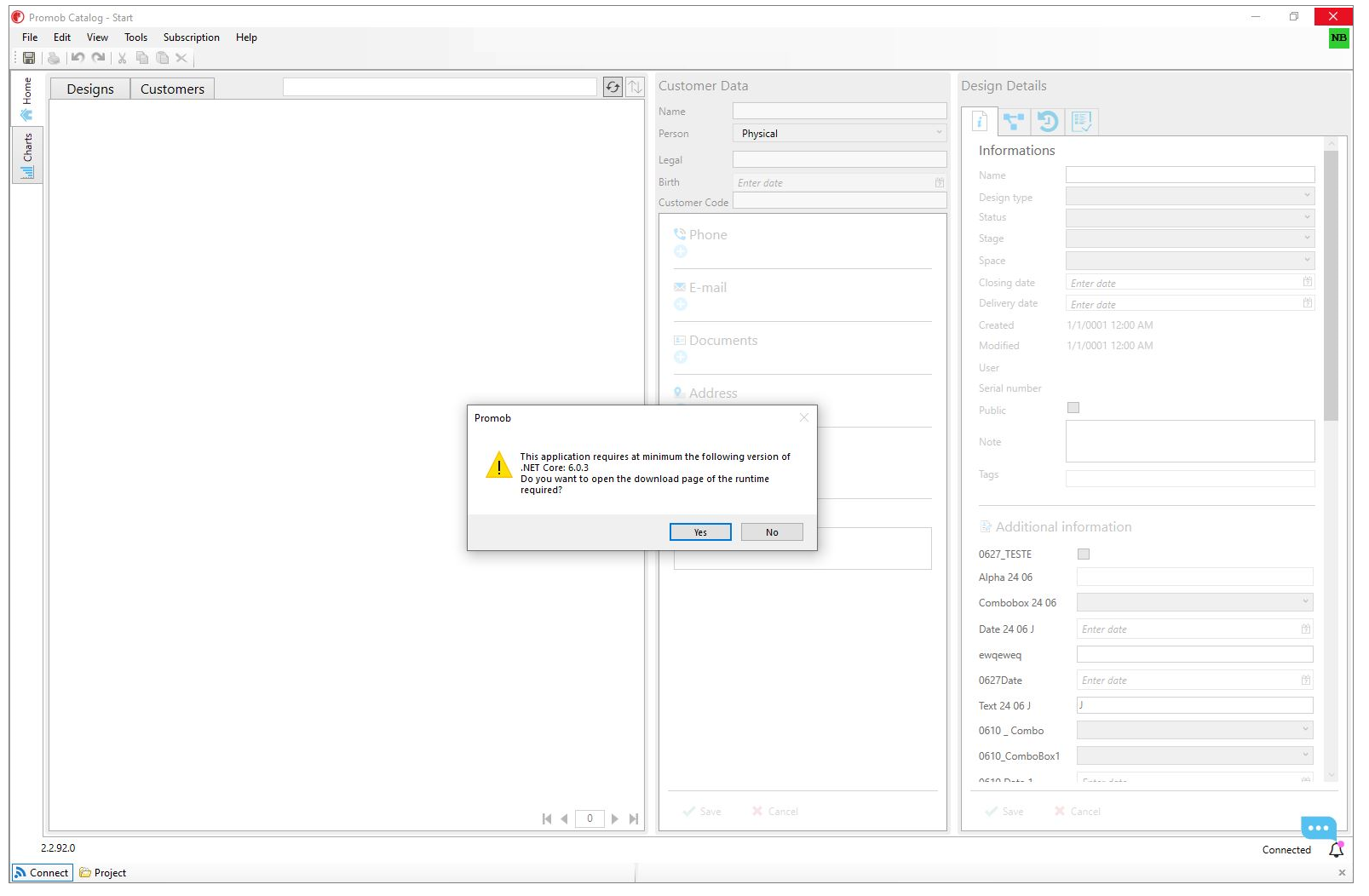
Task: Open the Edit menu
Action: click(62, 37)
